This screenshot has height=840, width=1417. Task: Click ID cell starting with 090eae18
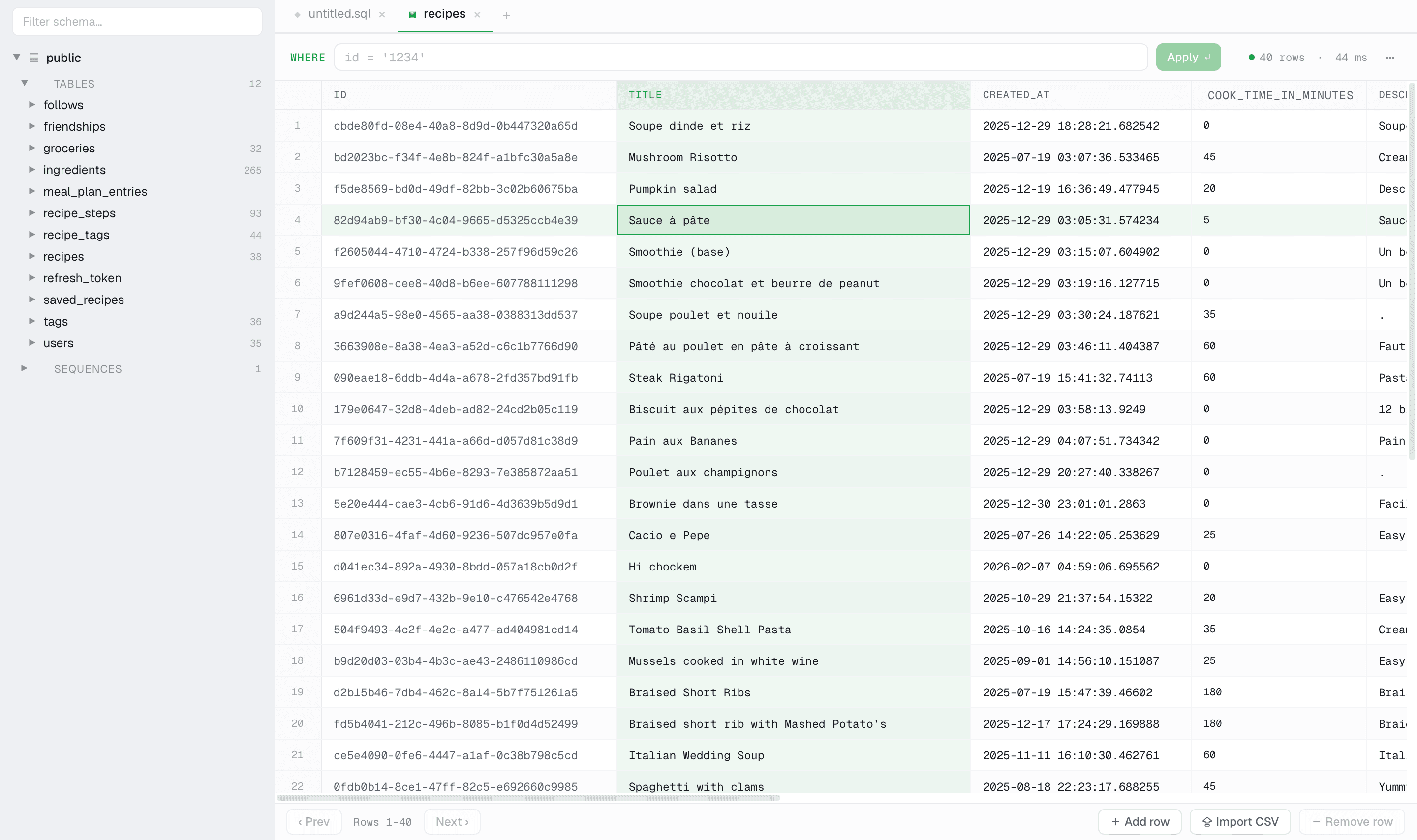coord(468,378)
